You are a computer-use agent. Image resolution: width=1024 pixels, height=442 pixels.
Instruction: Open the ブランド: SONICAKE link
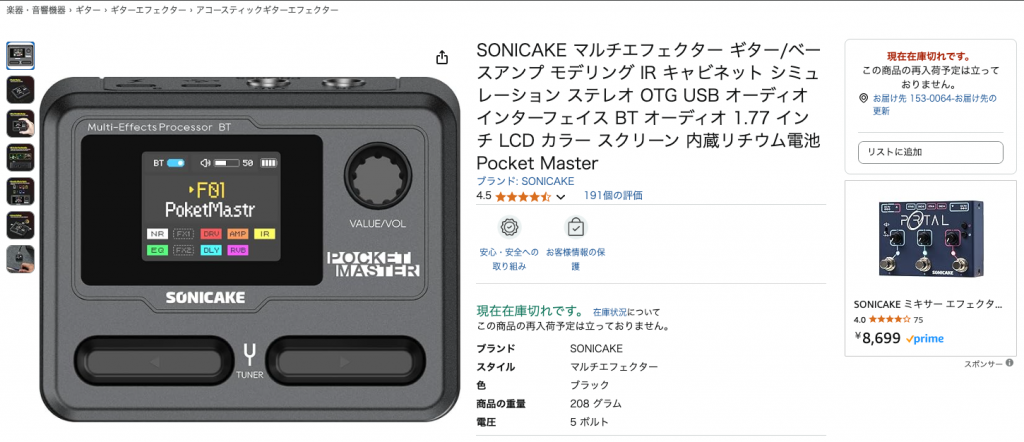(x=525, y=181)
